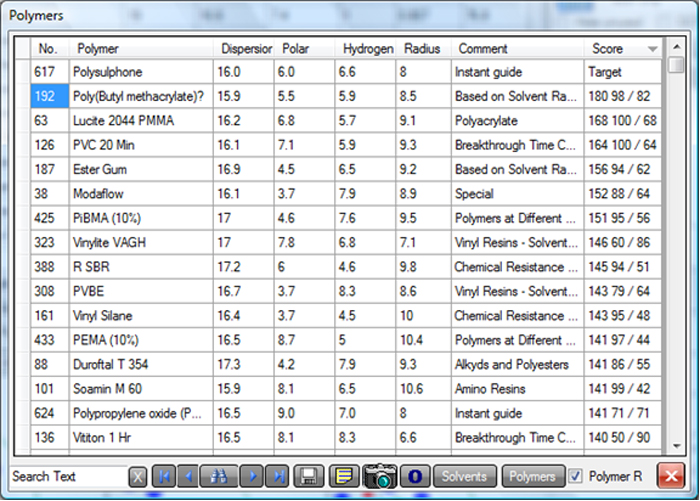Screen dimensions: 700x501
Task: Click score cell 140 50 / 90
Action: click(x=622, y=437)
